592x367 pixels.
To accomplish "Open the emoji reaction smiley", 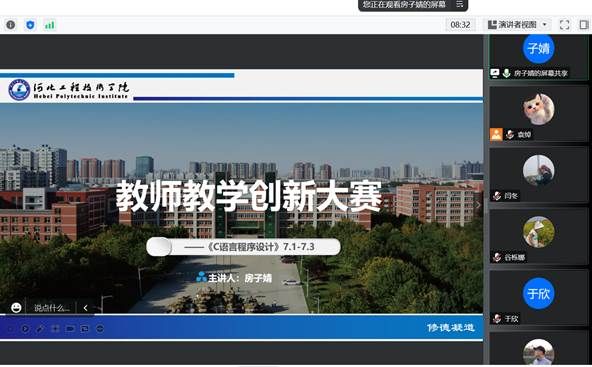I will tap(16, 308).
